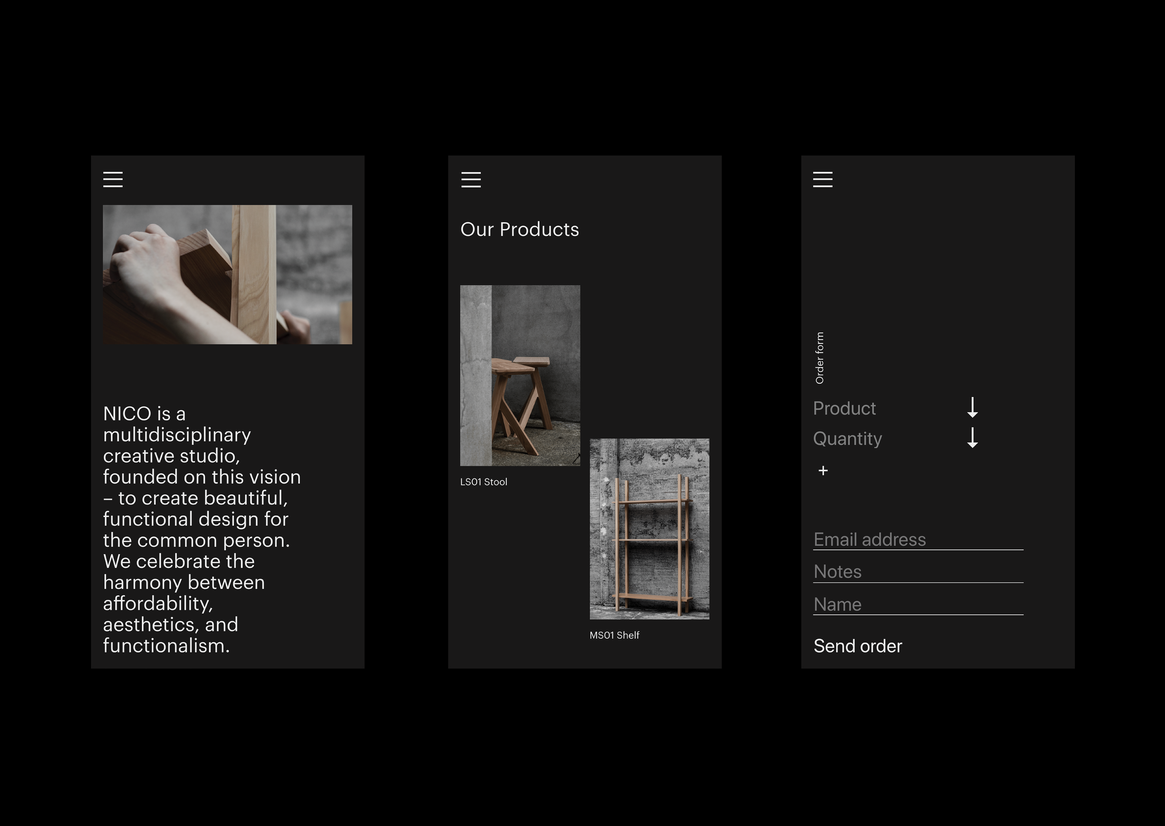
Task: Select the Quantity field label
Action: coord(847,439)
